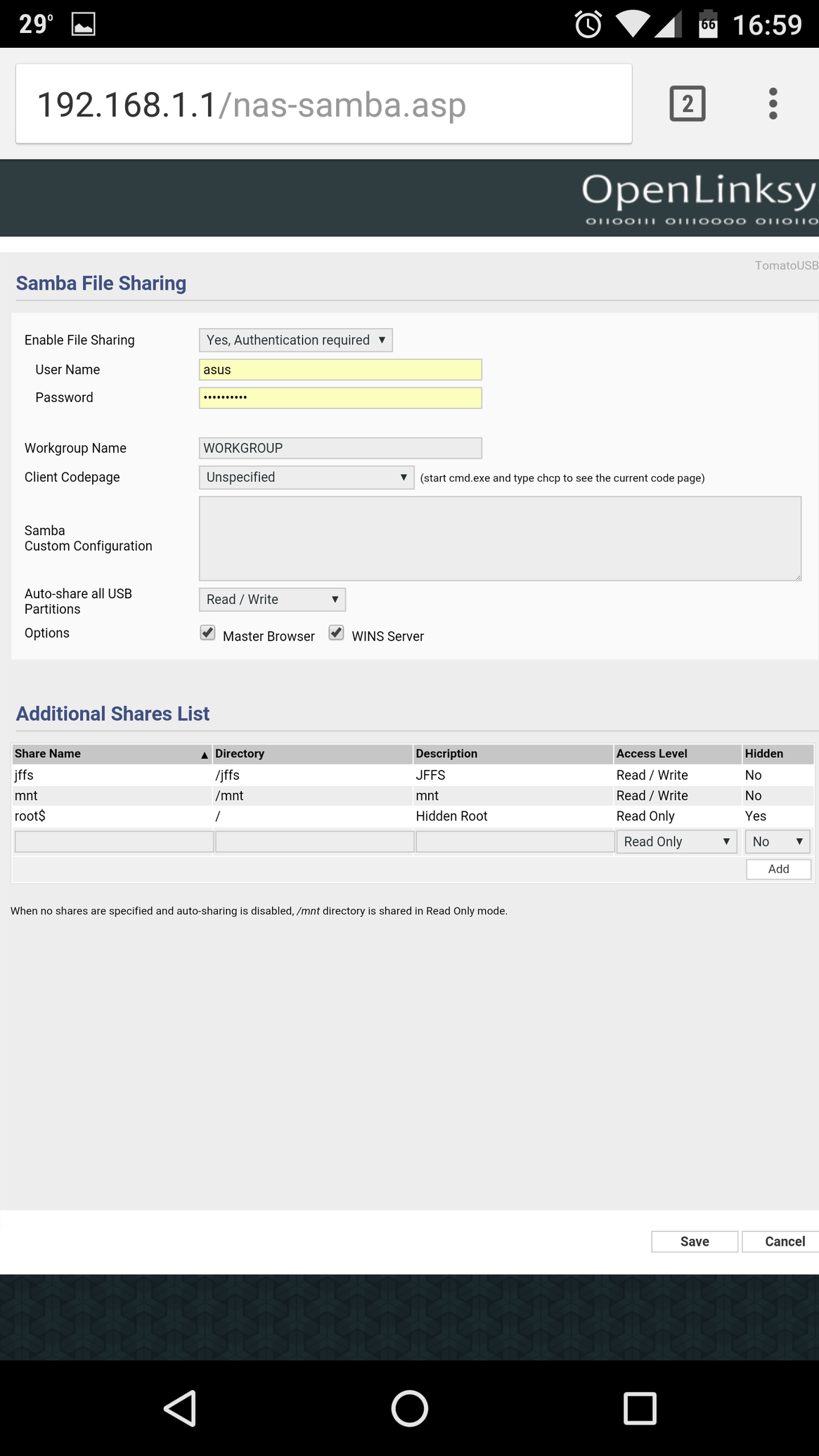Tap the image notification icon

[x=83, y=25]
